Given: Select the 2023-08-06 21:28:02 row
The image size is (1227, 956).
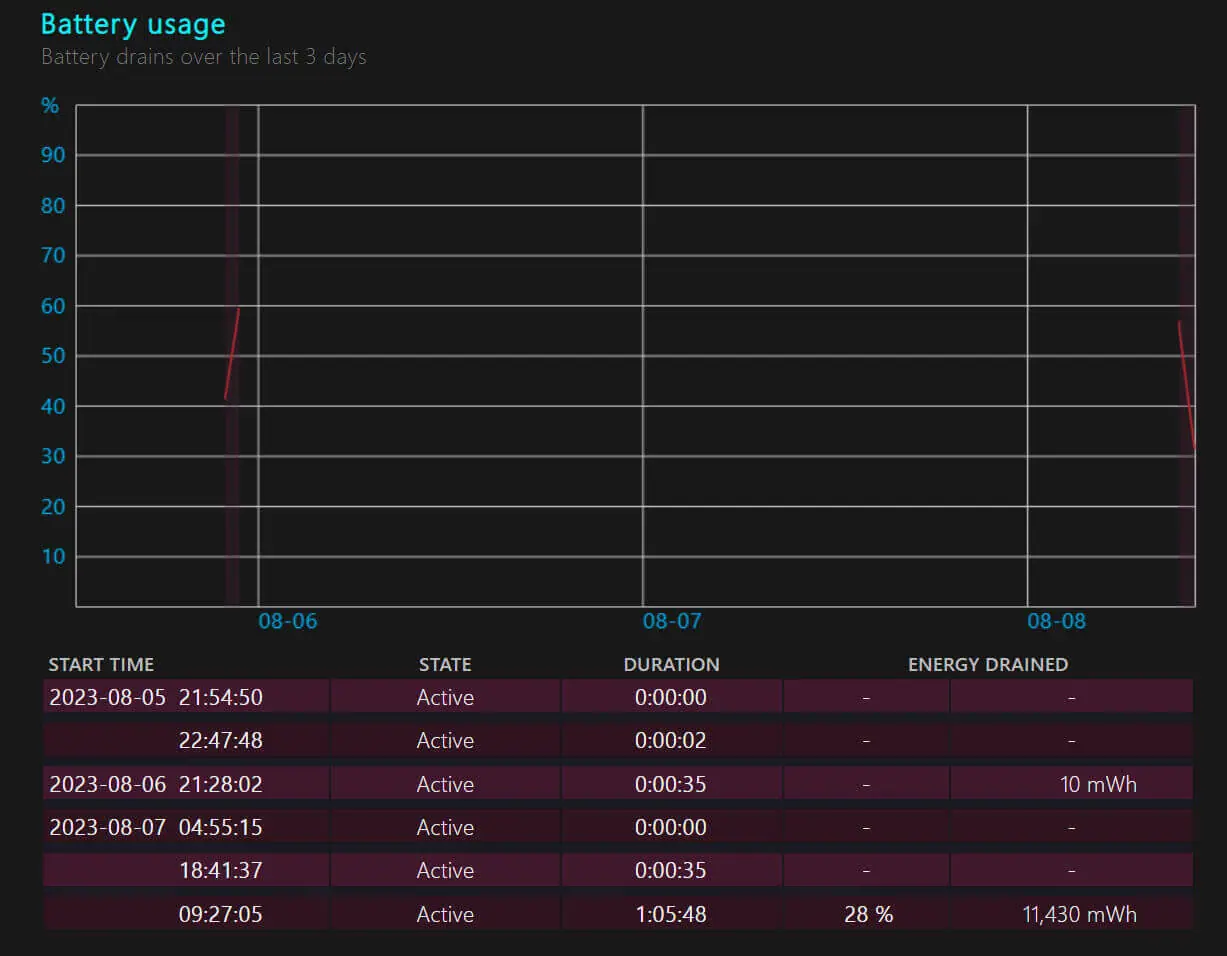Looking at the screenshot, I should click(x=618, y=784).
